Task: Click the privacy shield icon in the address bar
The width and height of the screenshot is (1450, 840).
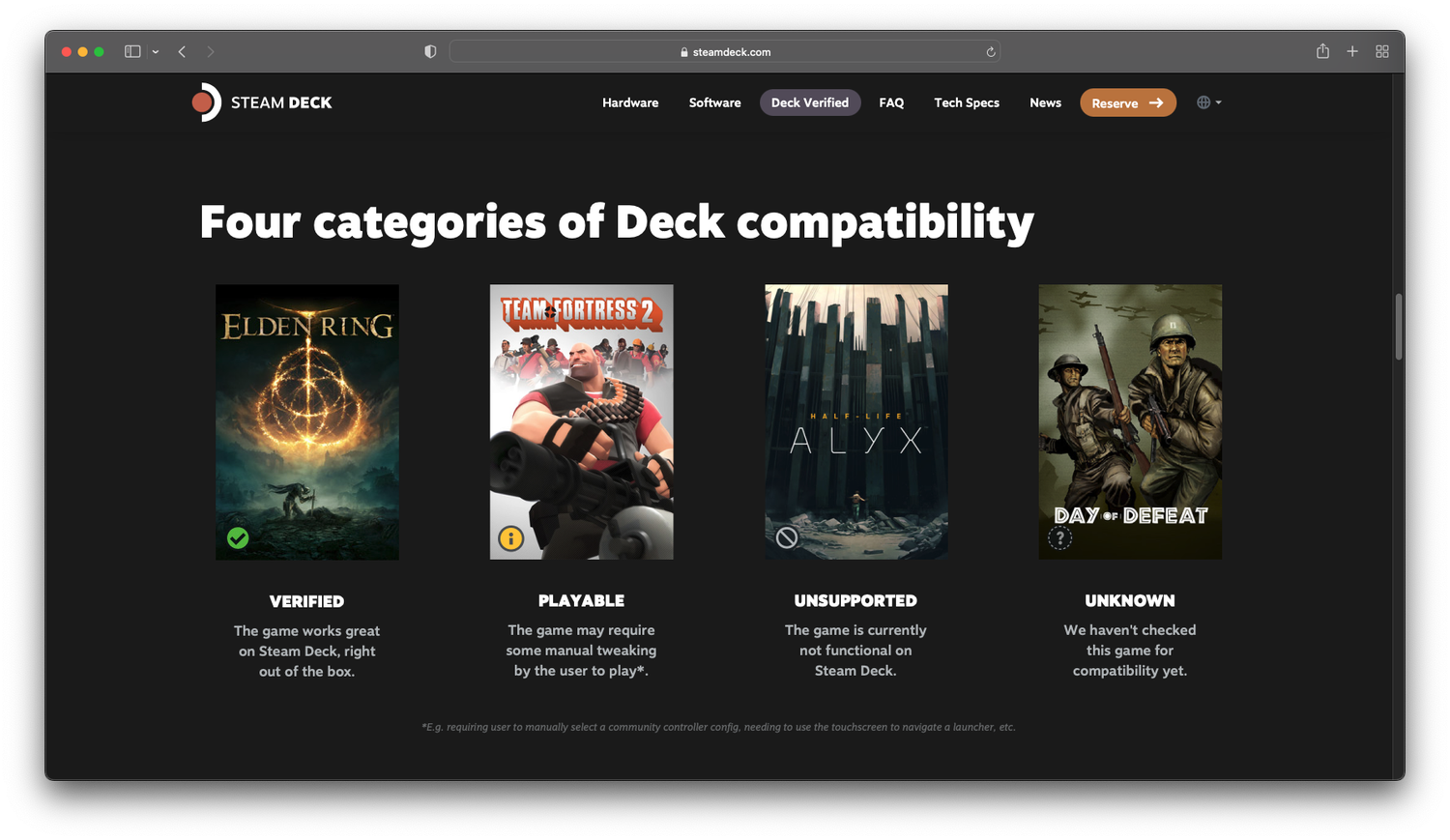Action: click(x=429, y=51)
